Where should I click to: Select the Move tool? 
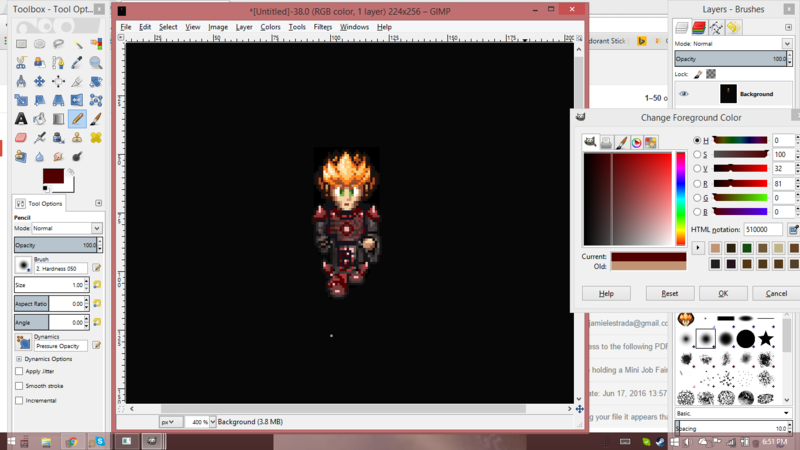(x=39, y=82)
